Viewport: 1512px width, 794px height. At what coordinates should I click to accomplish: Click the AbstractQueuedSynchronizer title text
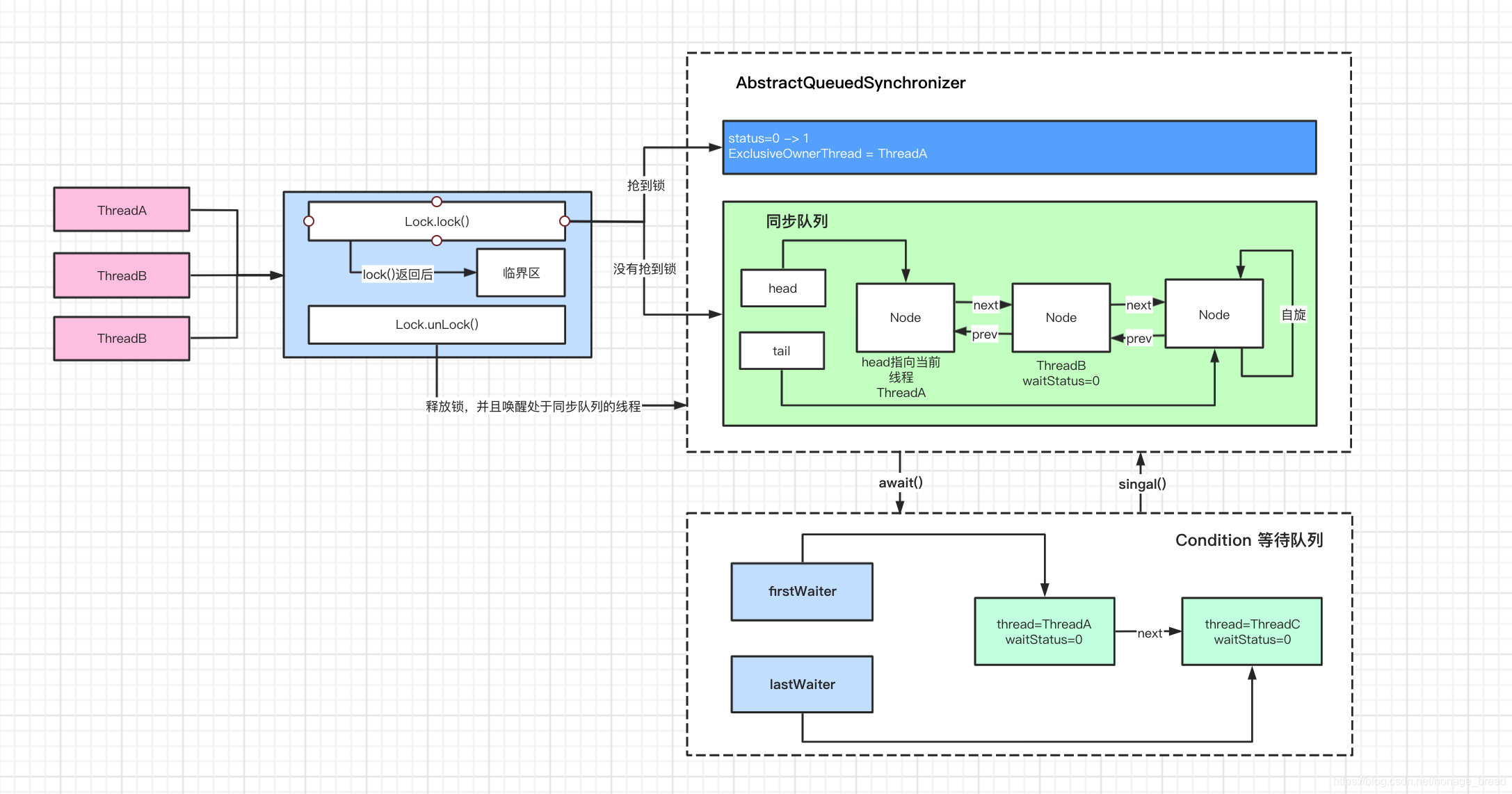pyautogui.click(x=851, y=83)
